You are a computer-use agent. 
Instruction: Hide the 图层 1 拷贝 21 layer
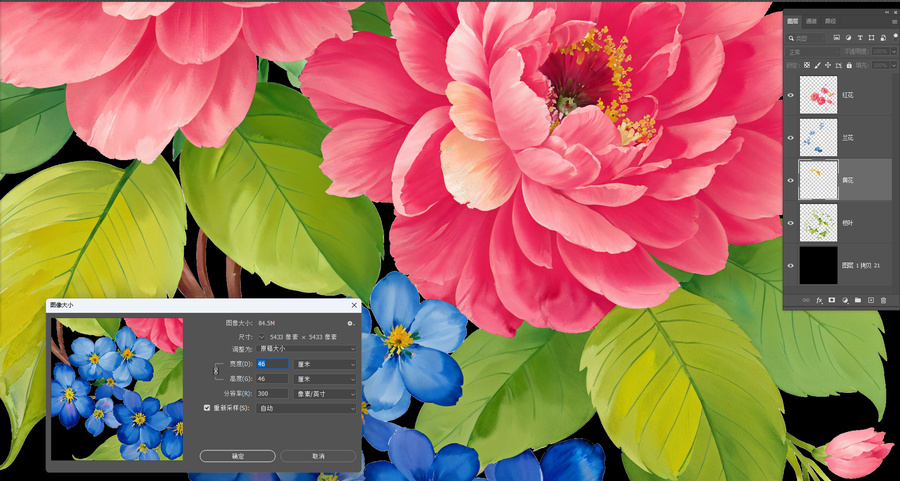coord(791,266)
